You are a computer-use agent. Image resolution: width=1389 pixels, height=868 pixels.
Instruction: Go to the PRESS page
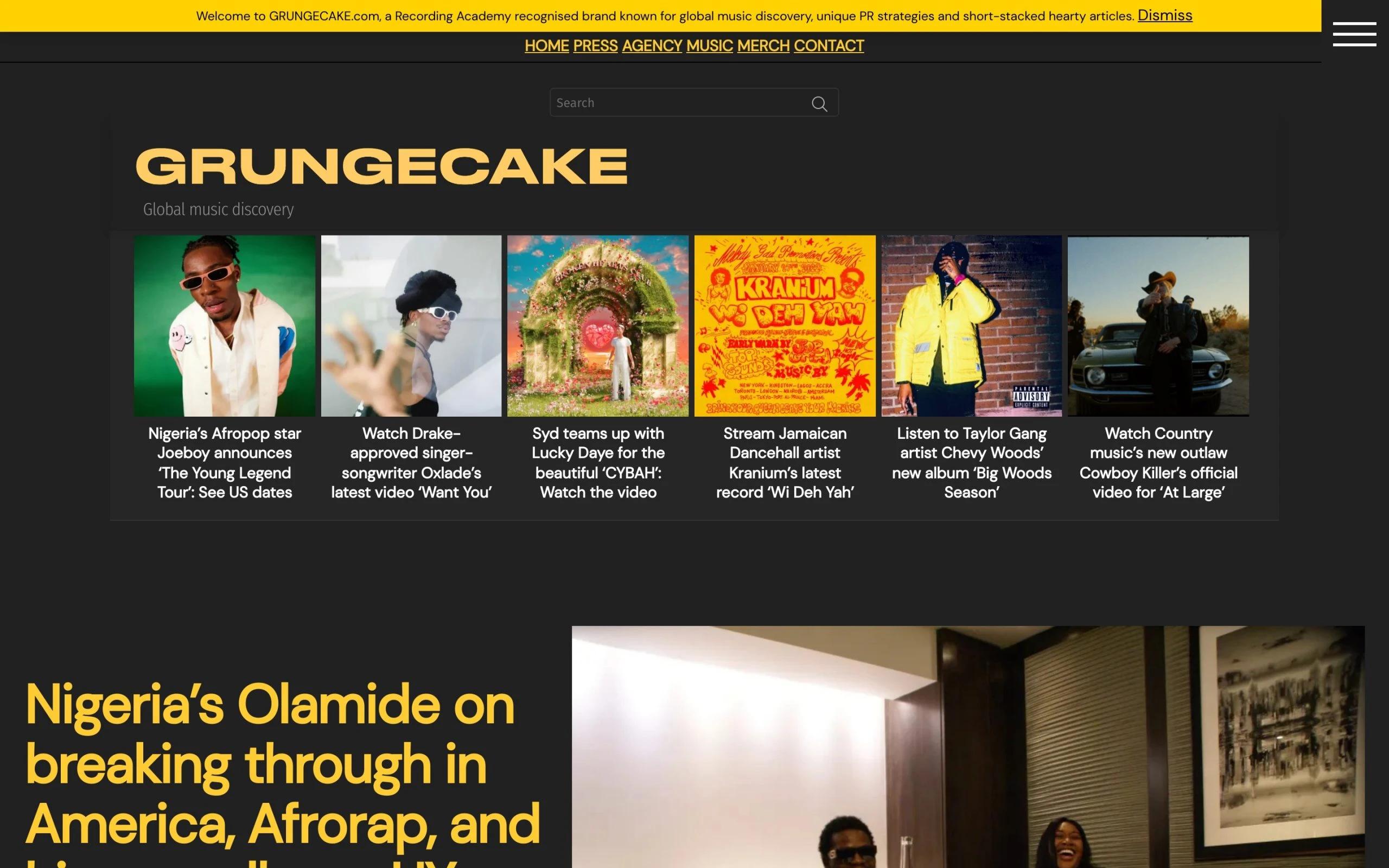(595, 46)
